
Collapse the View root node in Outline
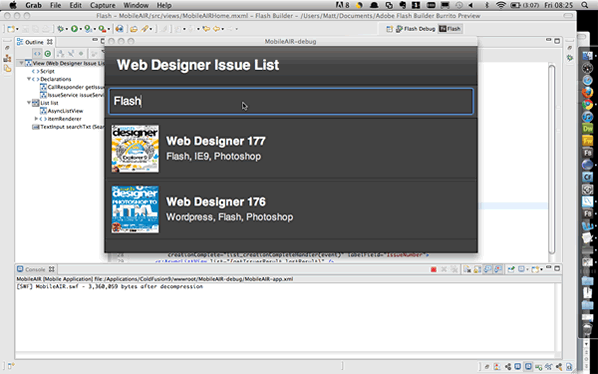[22, 63]
